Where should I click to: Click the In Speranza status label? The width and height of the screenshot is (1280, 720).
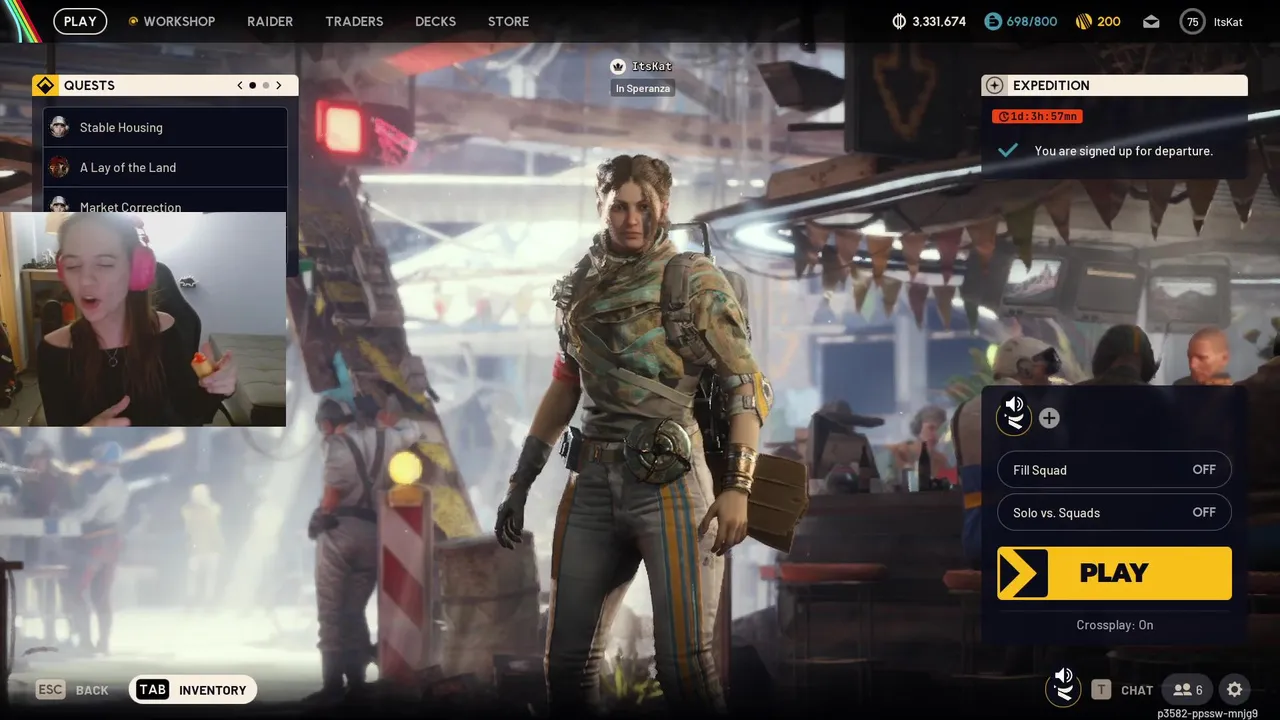(643, 88)
